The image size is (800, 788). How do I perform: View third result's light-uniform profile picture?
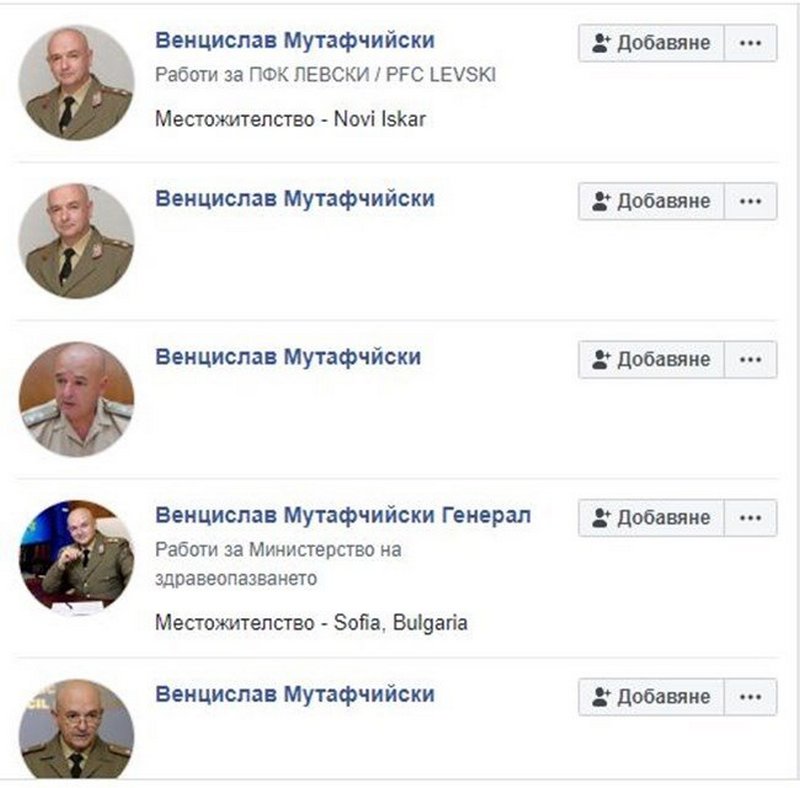[x=77, y=399]
